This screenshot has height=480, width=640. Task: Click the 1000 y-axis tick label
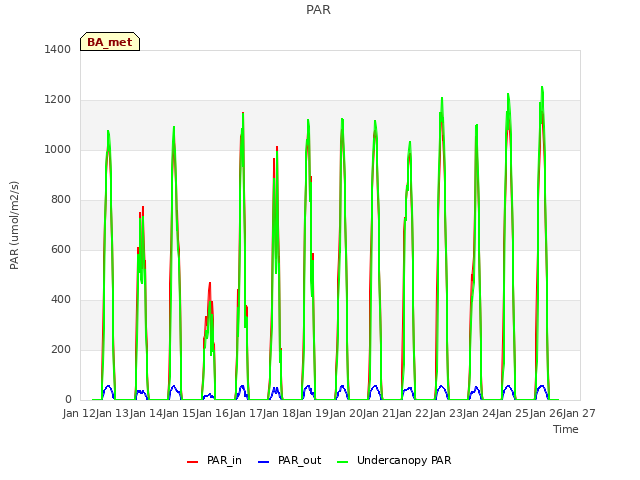58,149
